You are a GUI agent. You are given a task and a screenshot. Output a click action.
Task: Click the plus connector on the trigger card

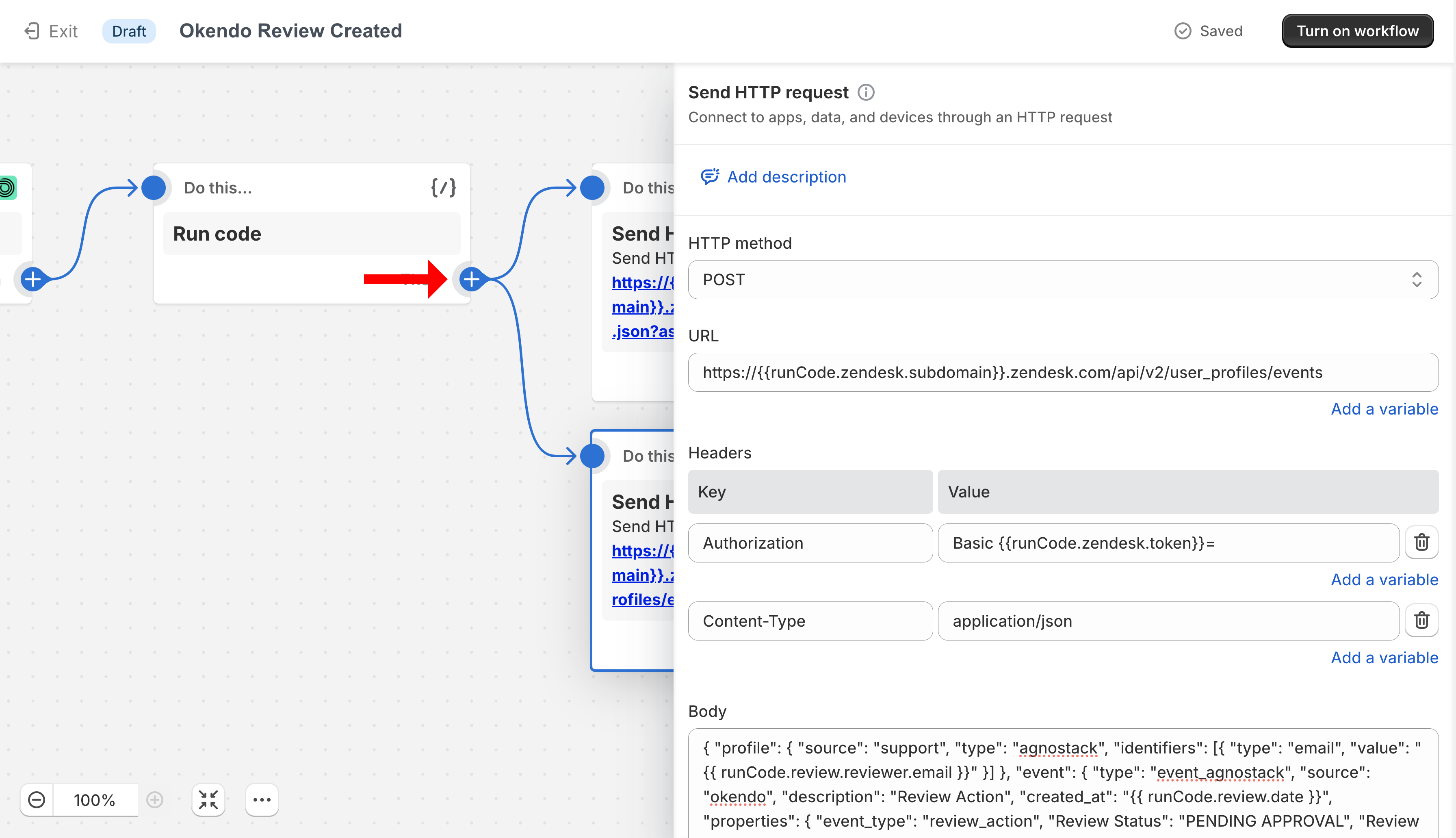[x=33, y=279]
